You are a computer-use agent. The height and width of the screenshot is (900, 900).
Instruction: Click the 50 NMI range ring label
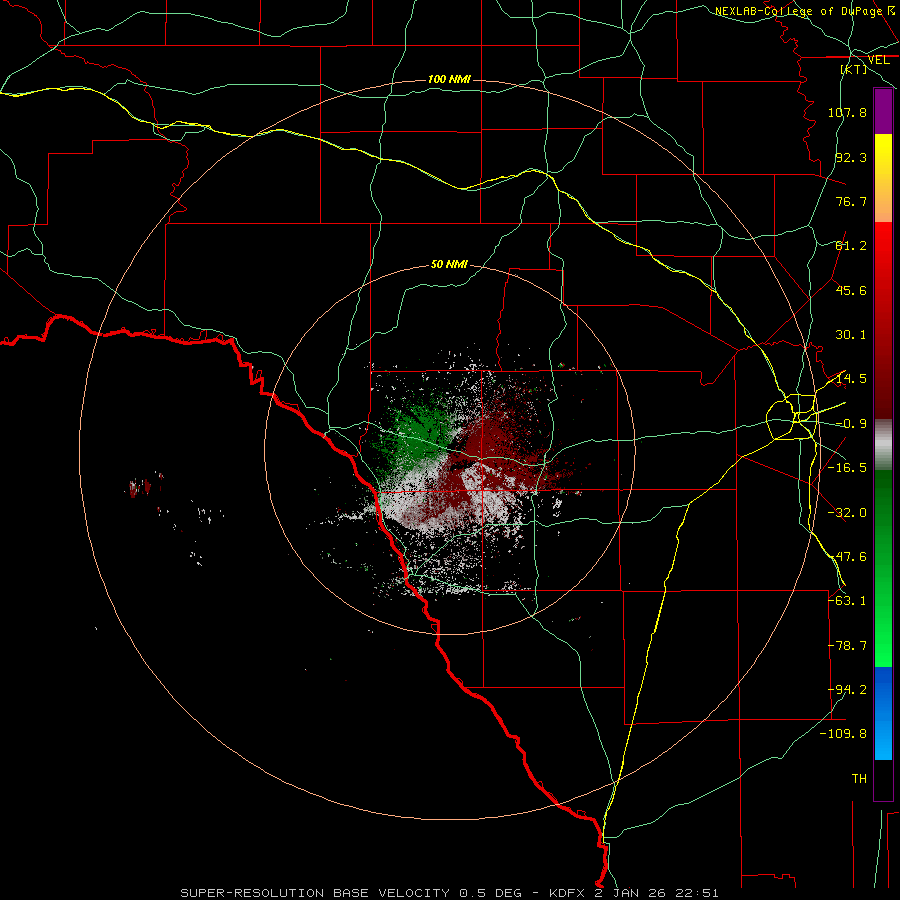(x=449, y=264)
